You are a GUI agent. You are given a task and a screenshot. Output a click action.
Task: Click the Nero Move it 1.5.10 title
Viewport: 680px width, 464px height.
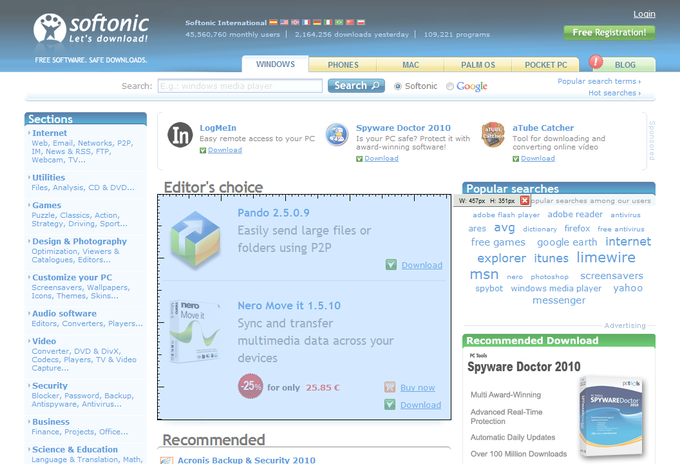pyautogui.click(x=289, y=306)
